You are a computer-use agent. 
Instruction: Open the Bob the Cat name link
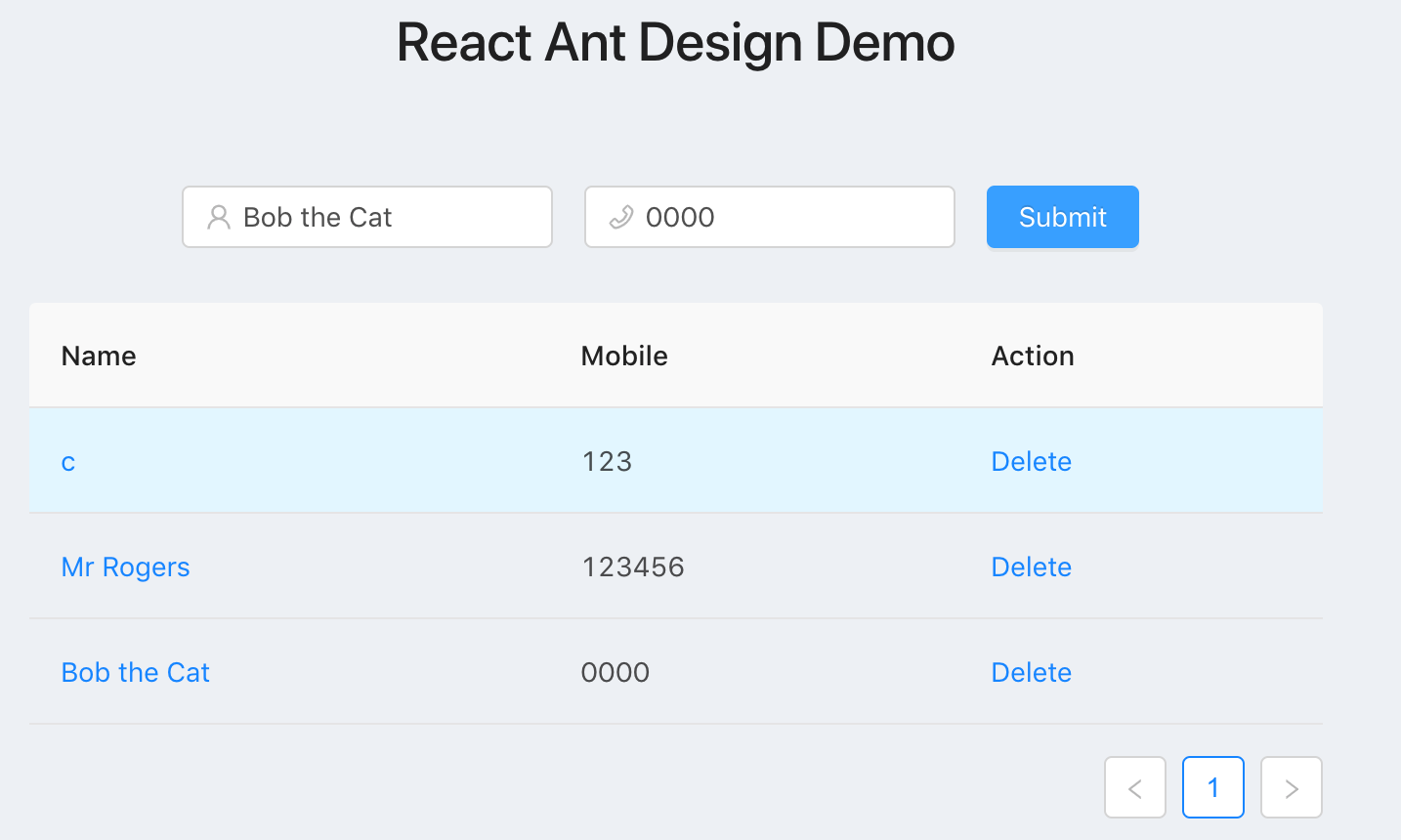click(x=135, y=672)
